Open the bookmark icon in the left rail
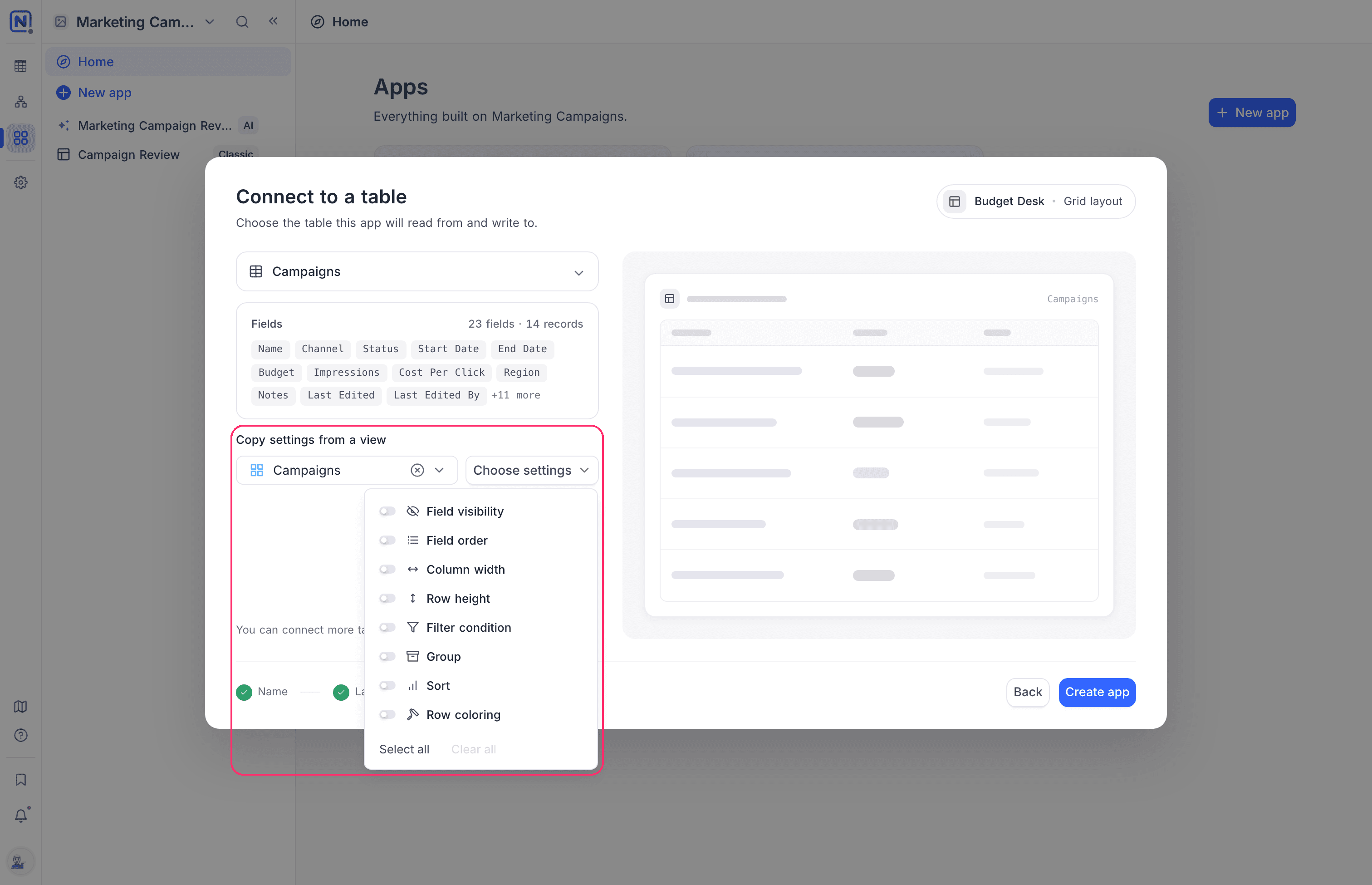Screen dimensions: 1372x885 point(21,779)
